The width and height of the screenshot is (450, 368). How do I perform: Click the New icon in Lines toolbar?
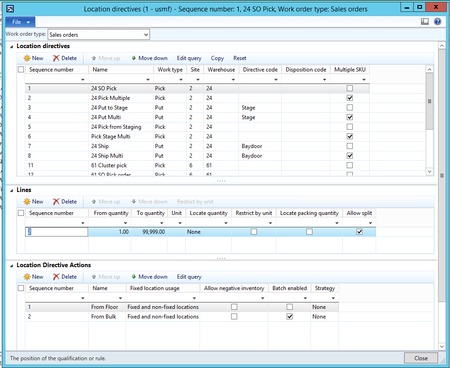click(27, 202)
